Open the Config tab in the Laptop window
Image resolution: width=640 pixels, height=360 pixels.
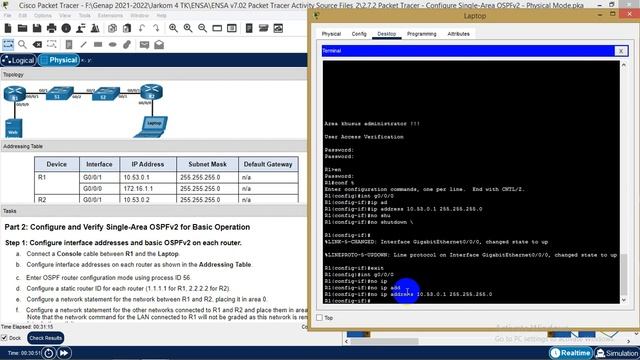(x=359, y=34)
